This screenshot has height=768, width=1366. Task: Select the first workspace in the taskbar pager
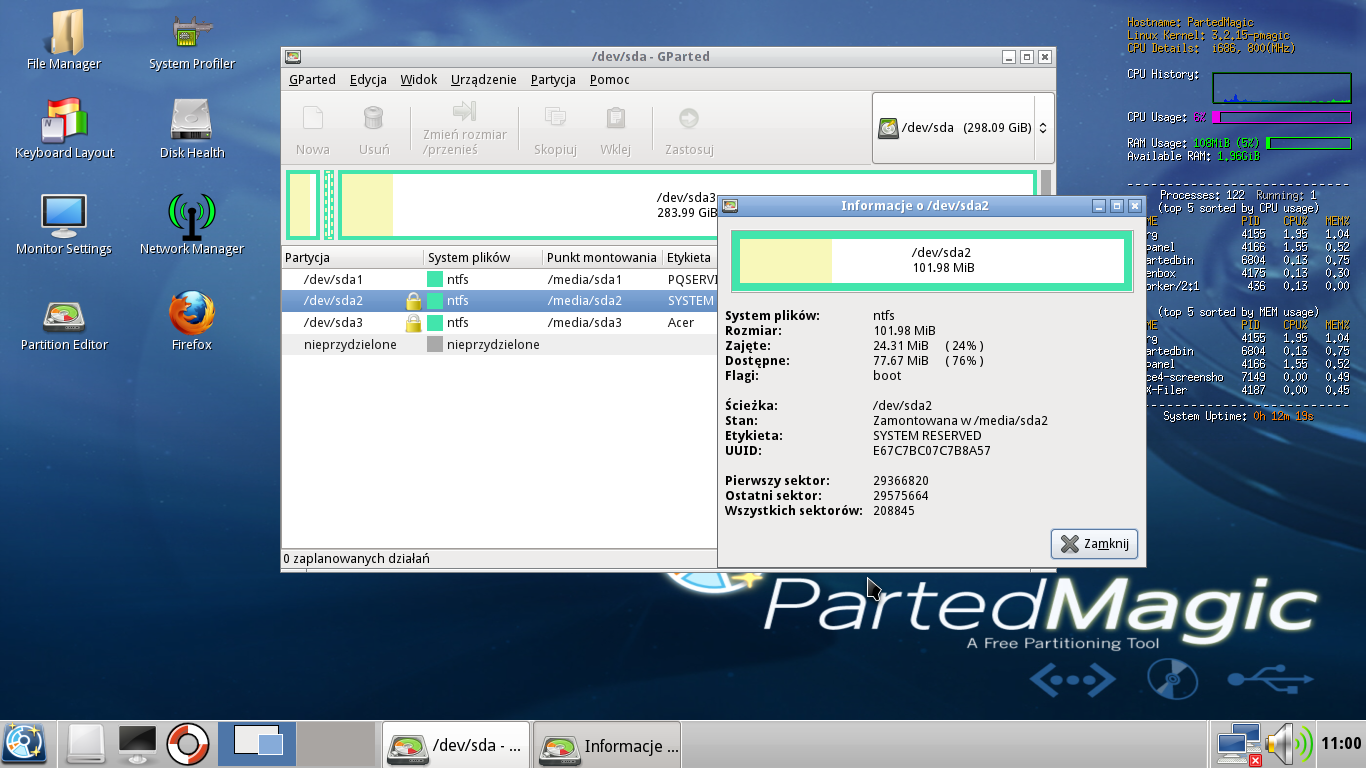pos(257,744)
